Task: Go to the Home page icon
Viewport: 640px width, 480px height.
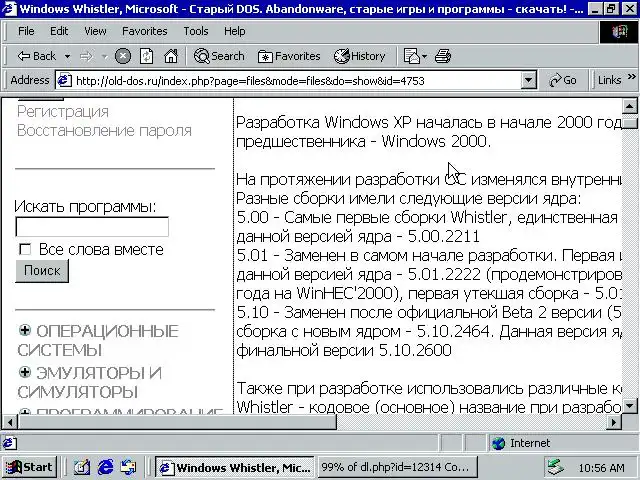Action: (171, 56)
